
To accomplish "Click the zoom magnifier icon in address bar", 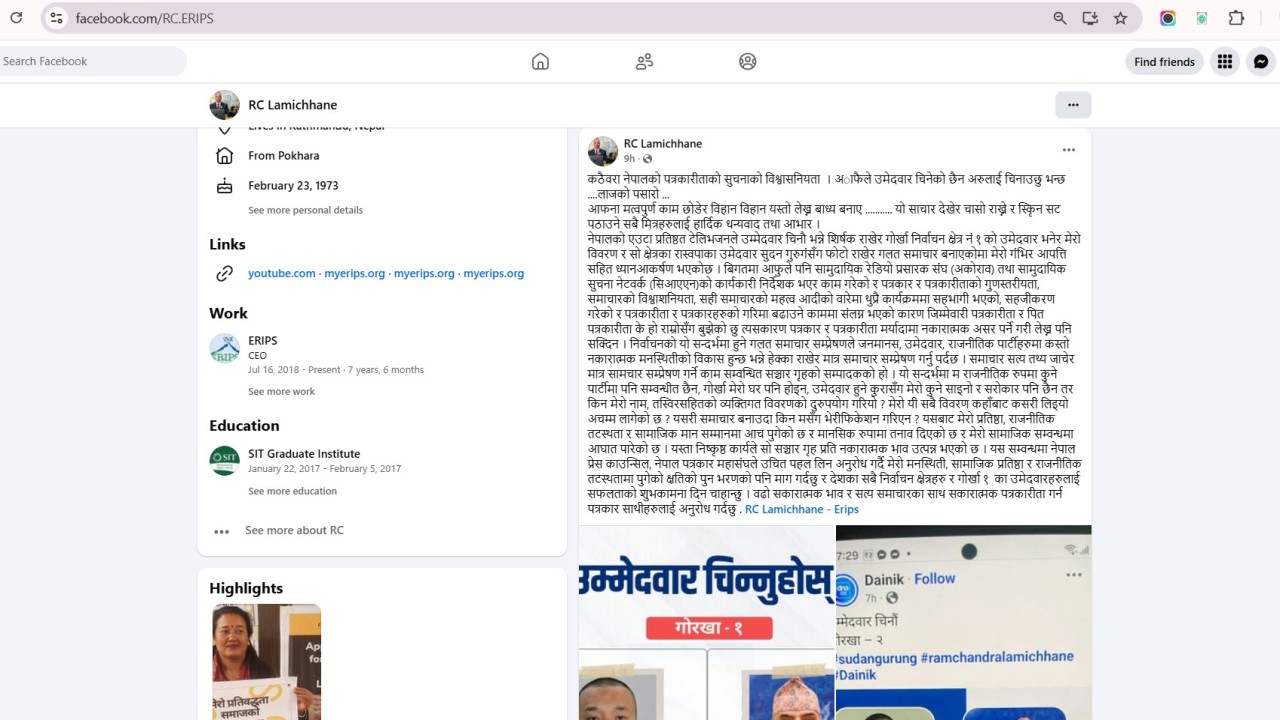I will [x=1060, y=18].
